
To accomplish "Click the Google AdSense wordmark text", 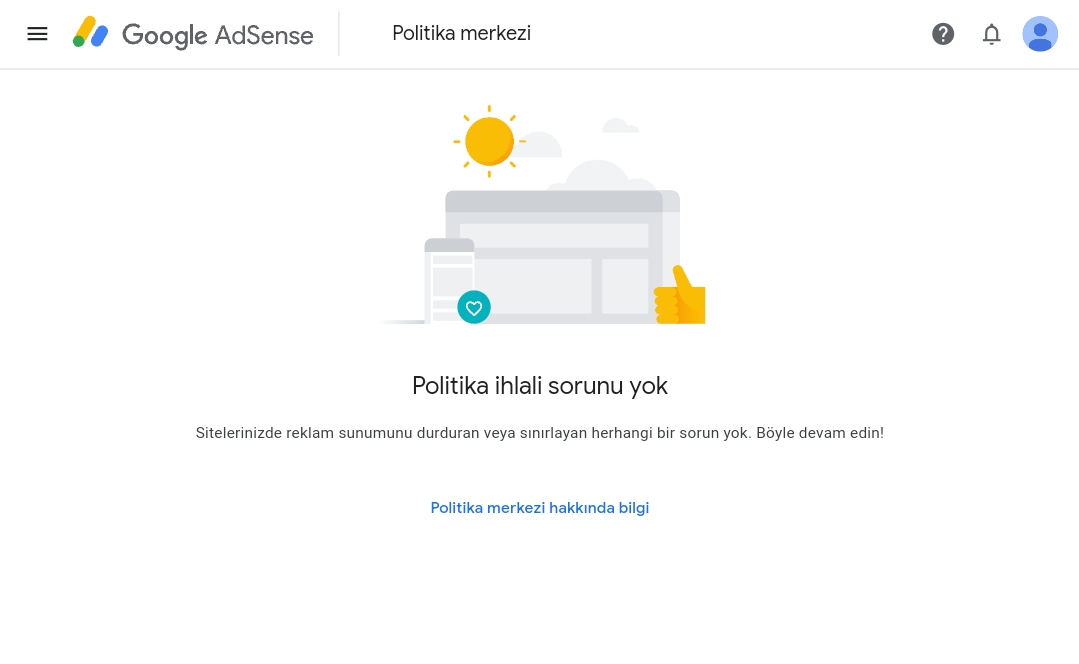I will coord(217,34).
